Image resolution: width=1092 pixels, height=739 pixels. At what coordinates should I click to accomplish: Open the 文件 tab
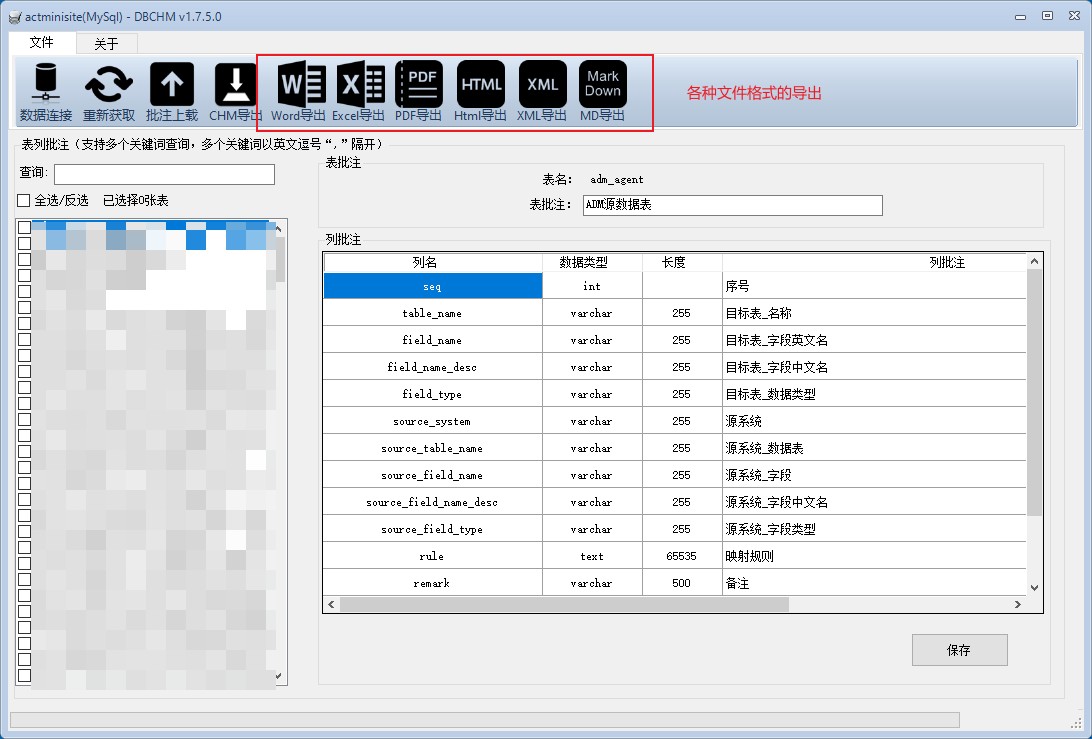[x=41, y=42]
